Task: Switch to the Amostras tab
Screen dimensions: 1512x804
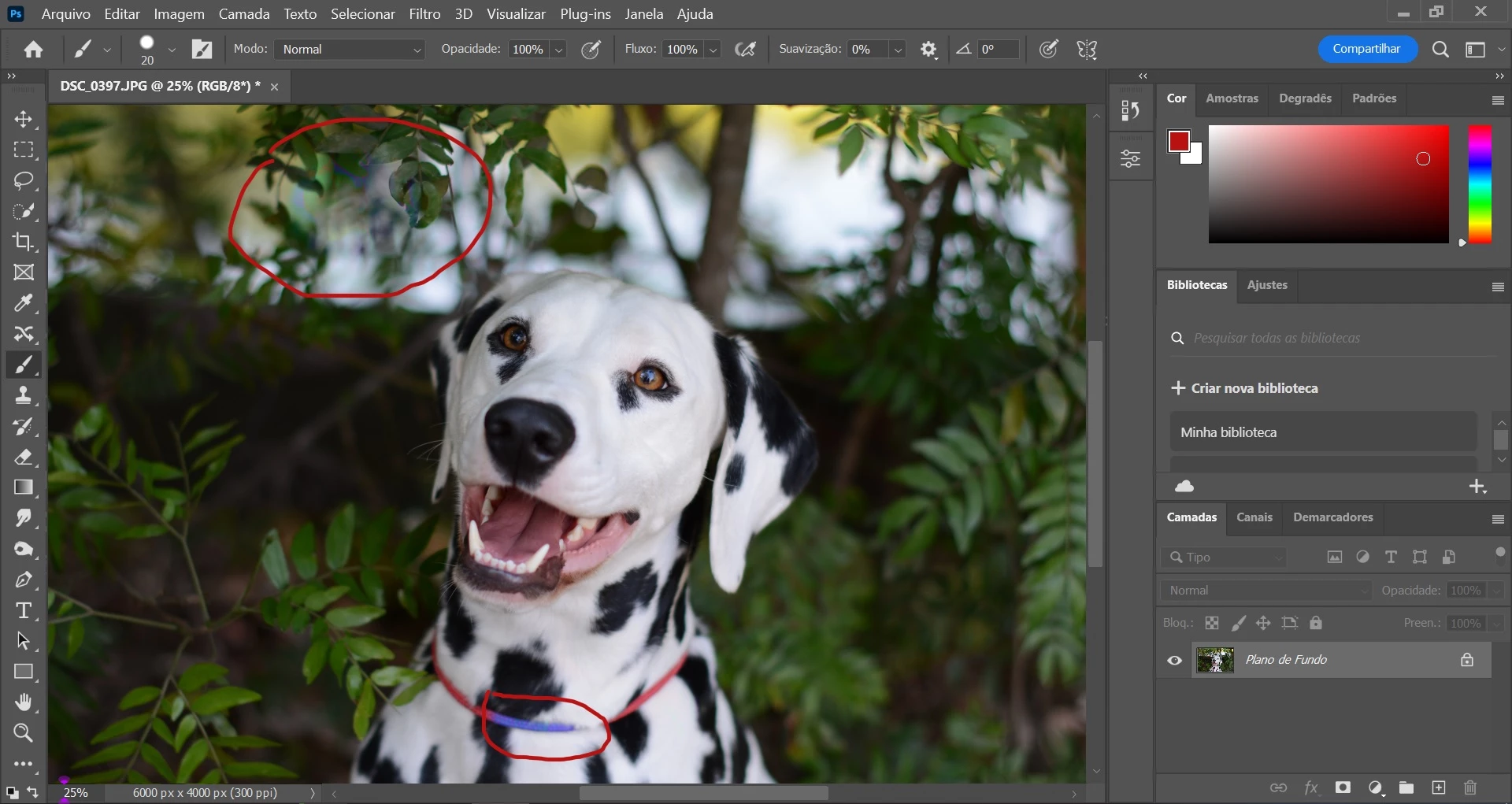Action: click(x=1232, y=98)
